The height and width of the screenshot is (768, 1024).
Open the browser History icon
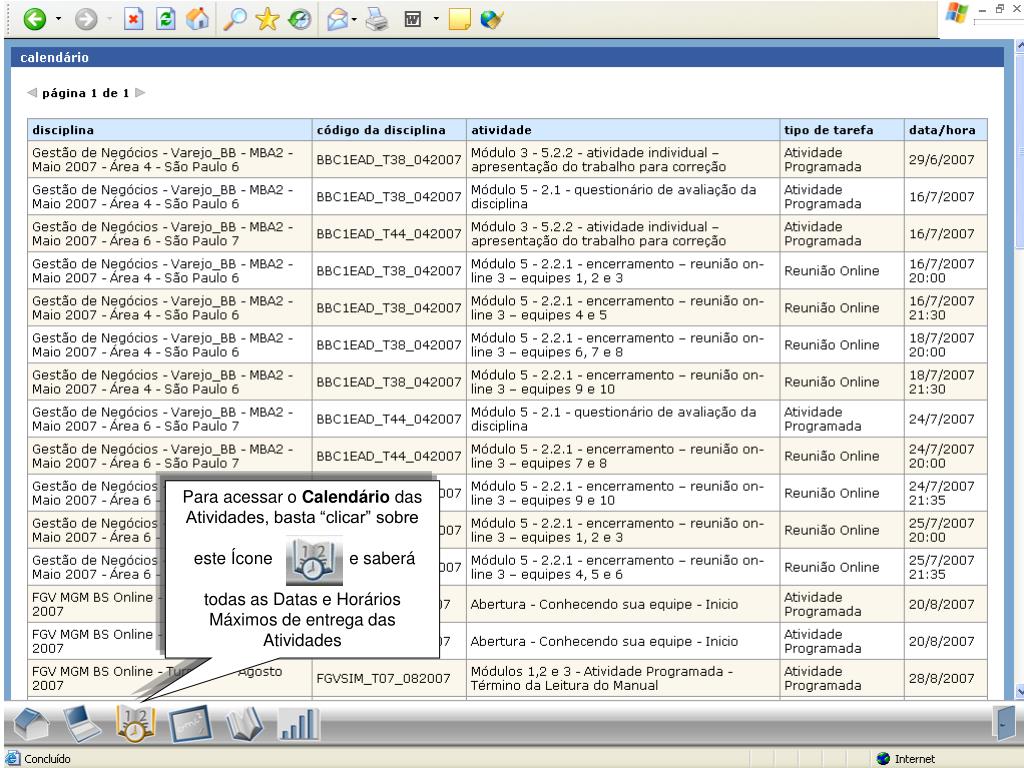pos(299,19)
